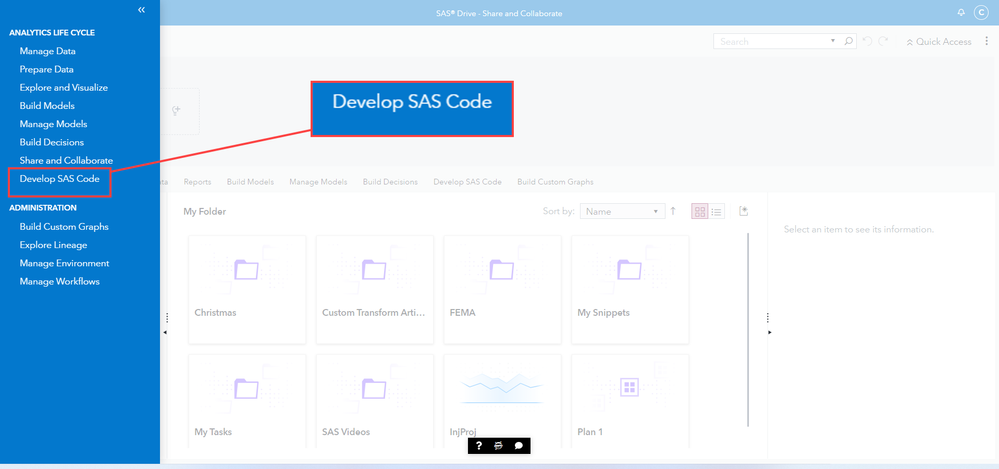Image resolution: width=999 pixels, height=469 pixels.
Task: Select Explore and Visualize menu item
Action: pyautogui.click(x=64, y=88)
